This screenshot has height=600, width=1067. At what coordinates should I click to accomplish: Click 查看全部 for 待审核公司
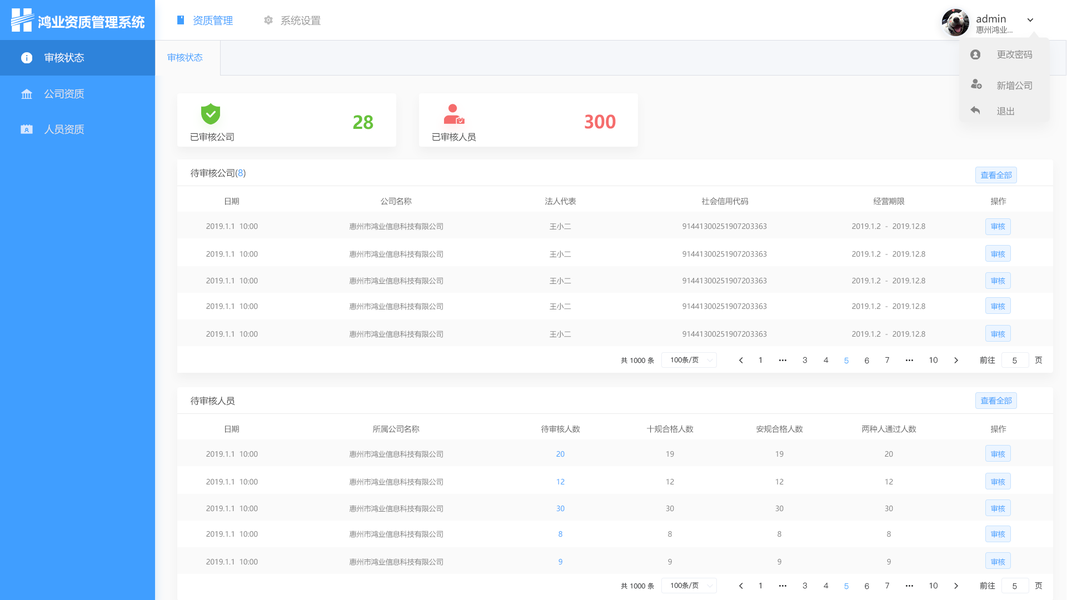996,175
